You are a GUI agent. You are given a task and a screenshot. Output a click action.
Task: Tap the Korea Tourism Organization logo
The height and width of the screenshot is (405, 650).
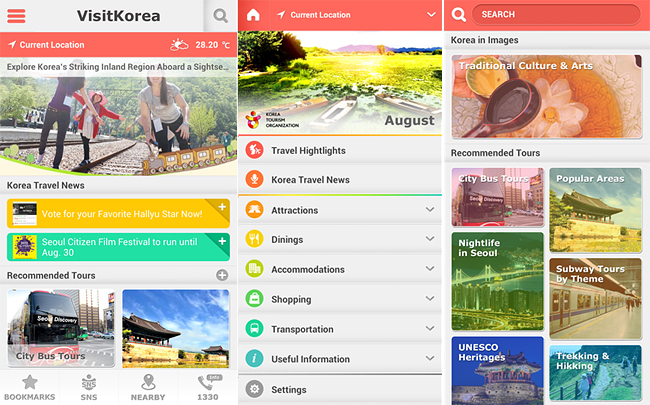point(272,119)
